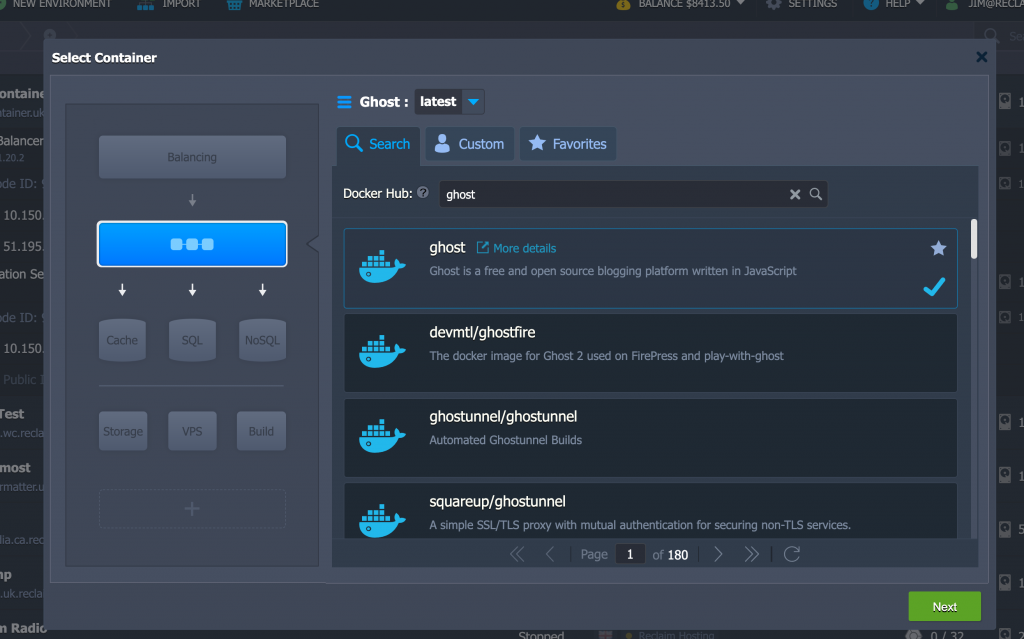Image resolution: width=1024 pixels, height=639 pixels.
Task: Open 'More details' link for ghost image
Action: [x=517, y=248]
